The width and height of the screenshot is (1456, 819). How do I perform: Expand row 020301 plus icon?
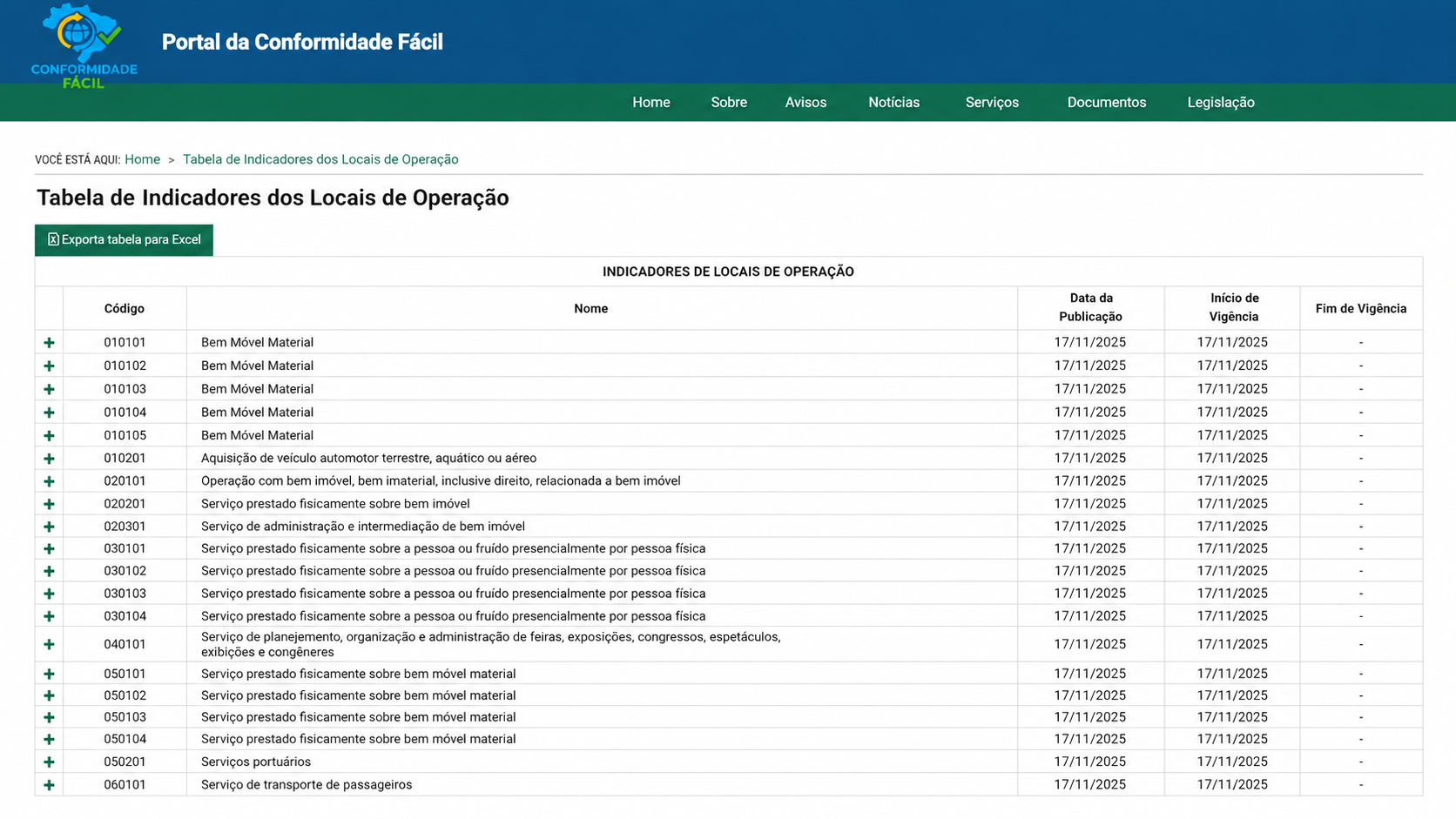(49, 527)
